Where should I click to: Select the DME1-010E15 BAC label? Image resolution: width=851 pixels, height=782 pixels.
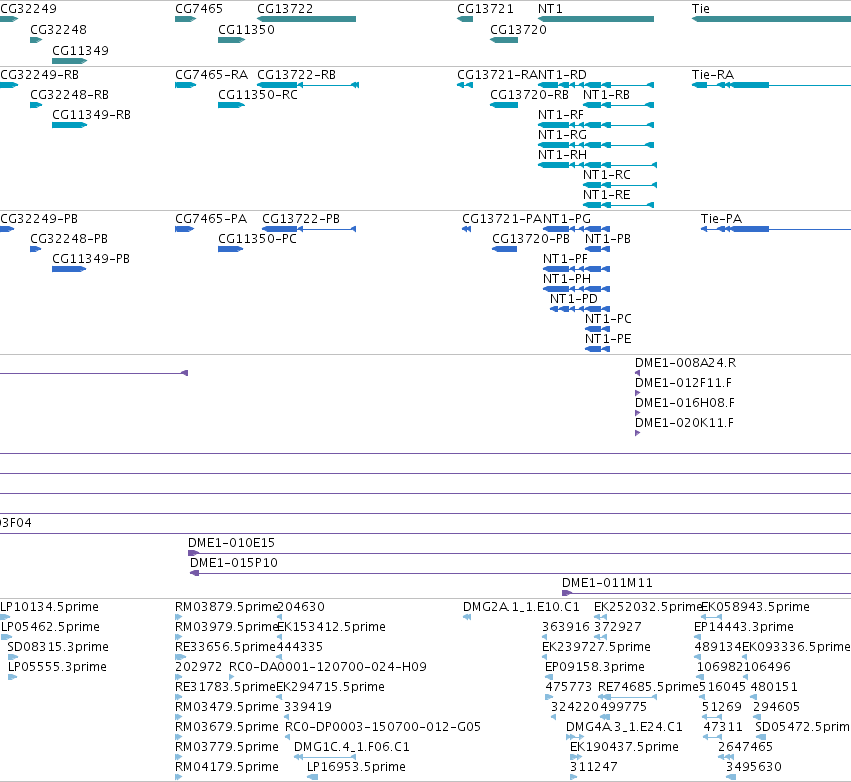point(231,543)
